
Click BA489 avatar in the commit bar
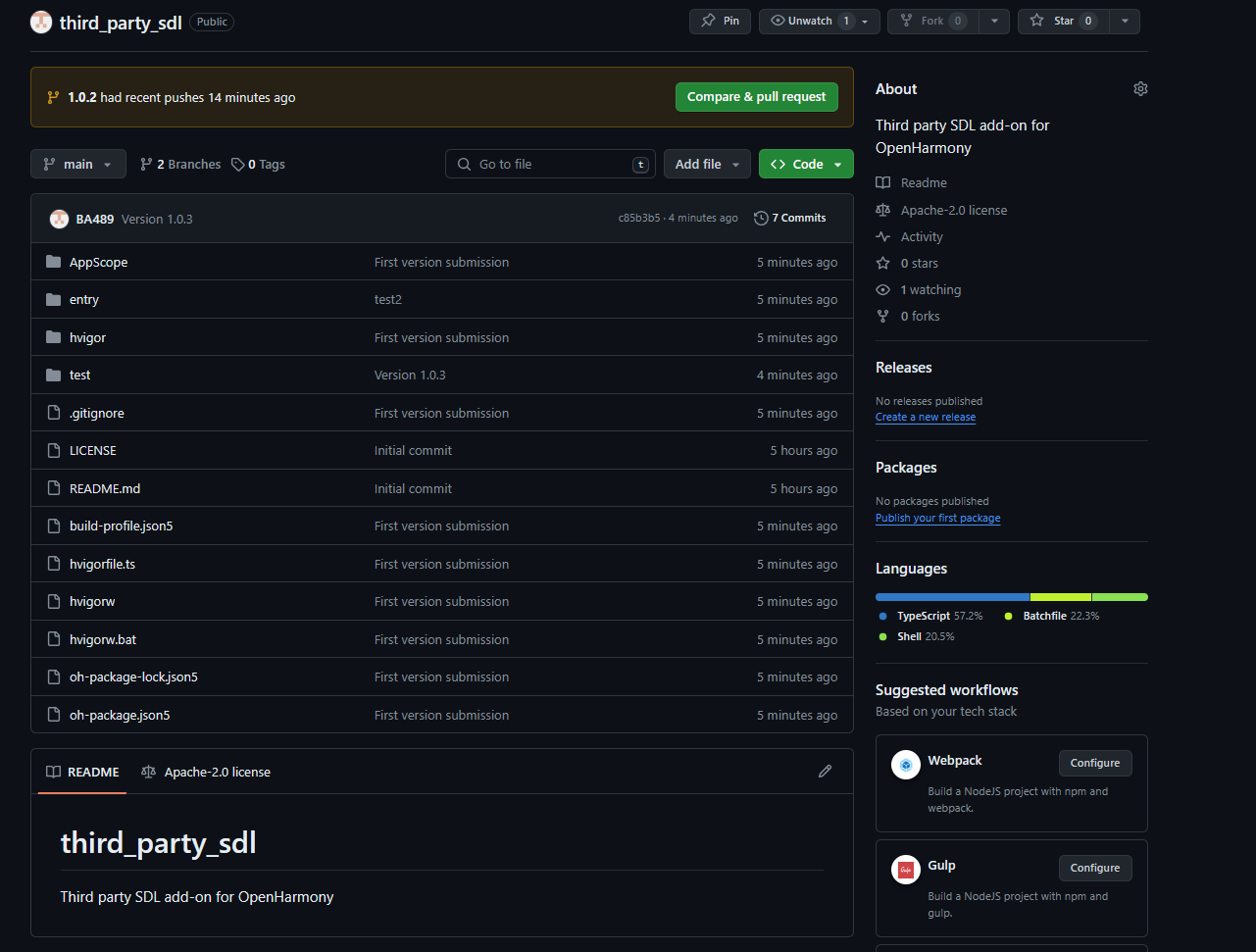(x=59, y=219)
